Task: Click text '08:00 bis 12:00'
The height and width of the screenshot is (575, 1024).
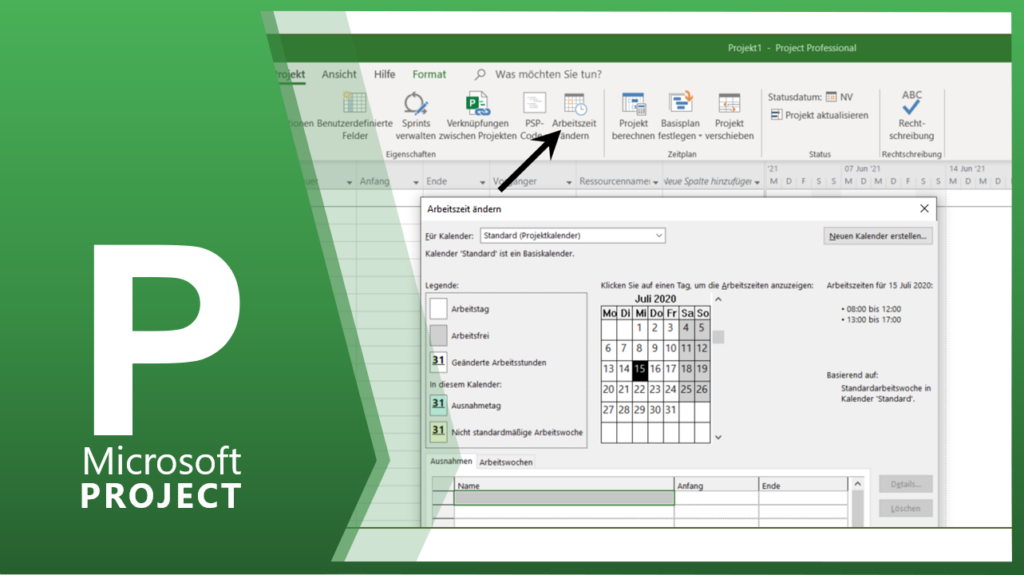Action: tap(874, 309)
